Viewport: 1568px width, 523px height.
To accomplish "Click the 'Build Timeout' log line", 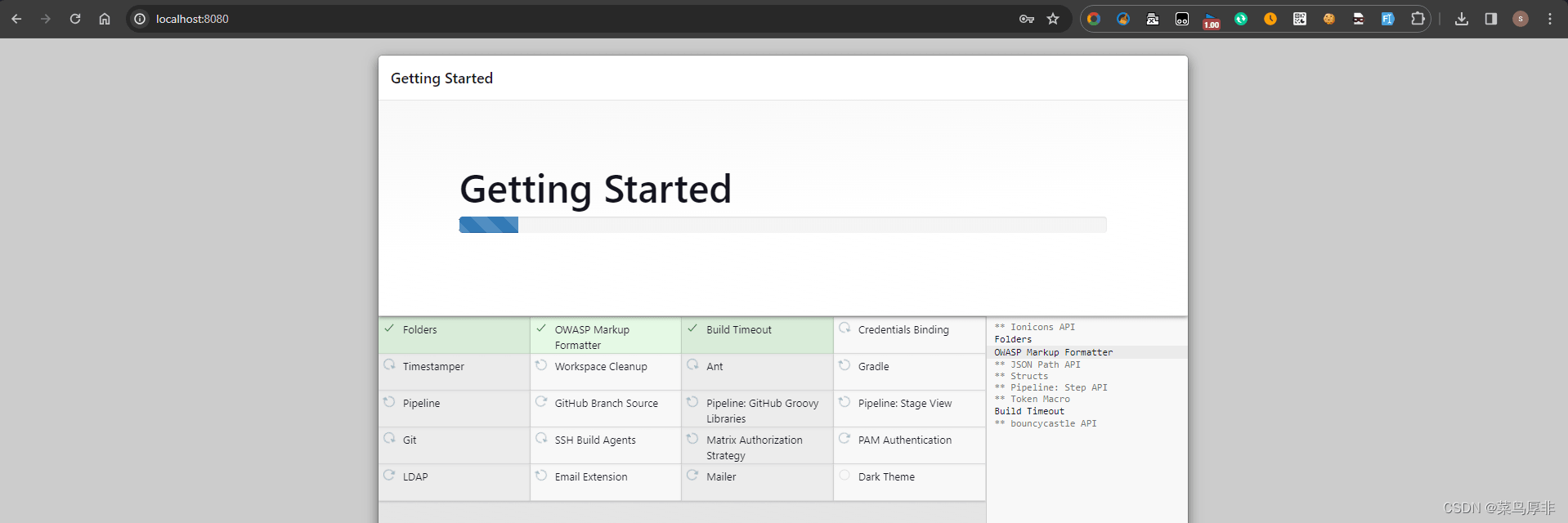I will coord(1029,411).
